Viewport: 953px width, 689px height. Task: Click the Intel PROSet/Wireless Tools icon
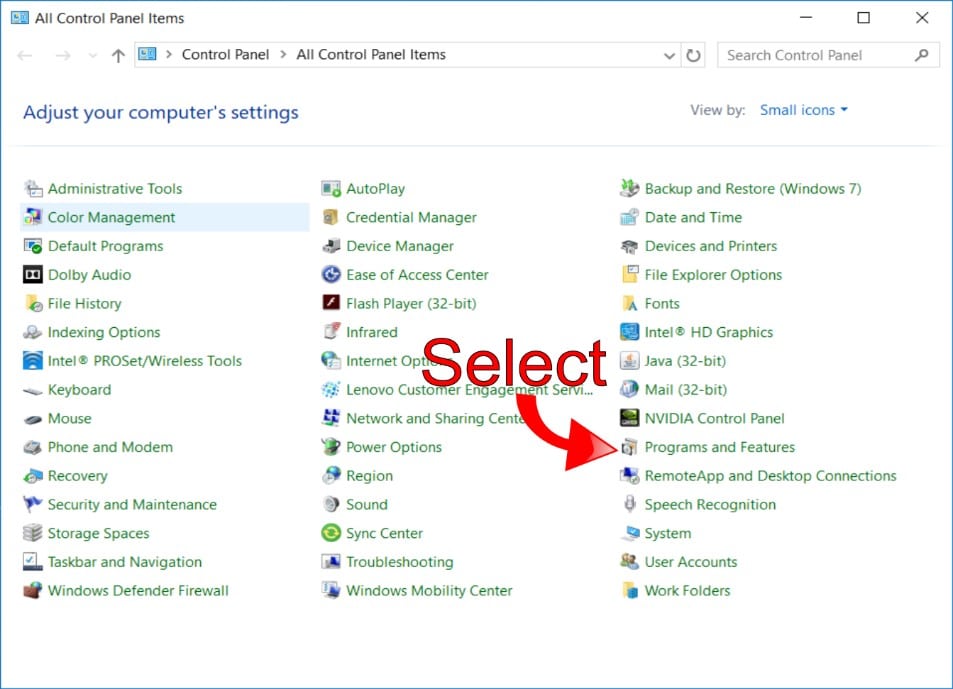point(33,361)
